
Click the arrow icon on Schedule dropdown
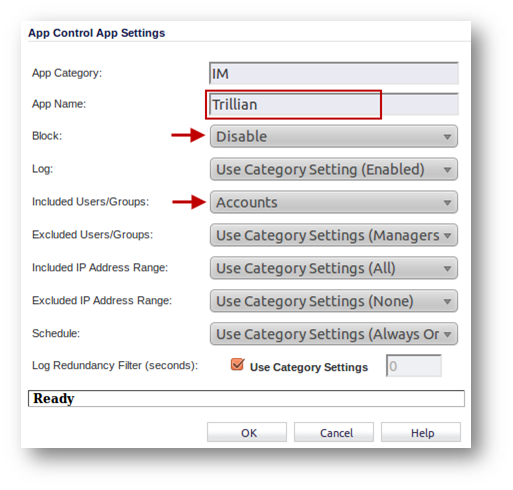pyautogui.click(x=447, y=334)
